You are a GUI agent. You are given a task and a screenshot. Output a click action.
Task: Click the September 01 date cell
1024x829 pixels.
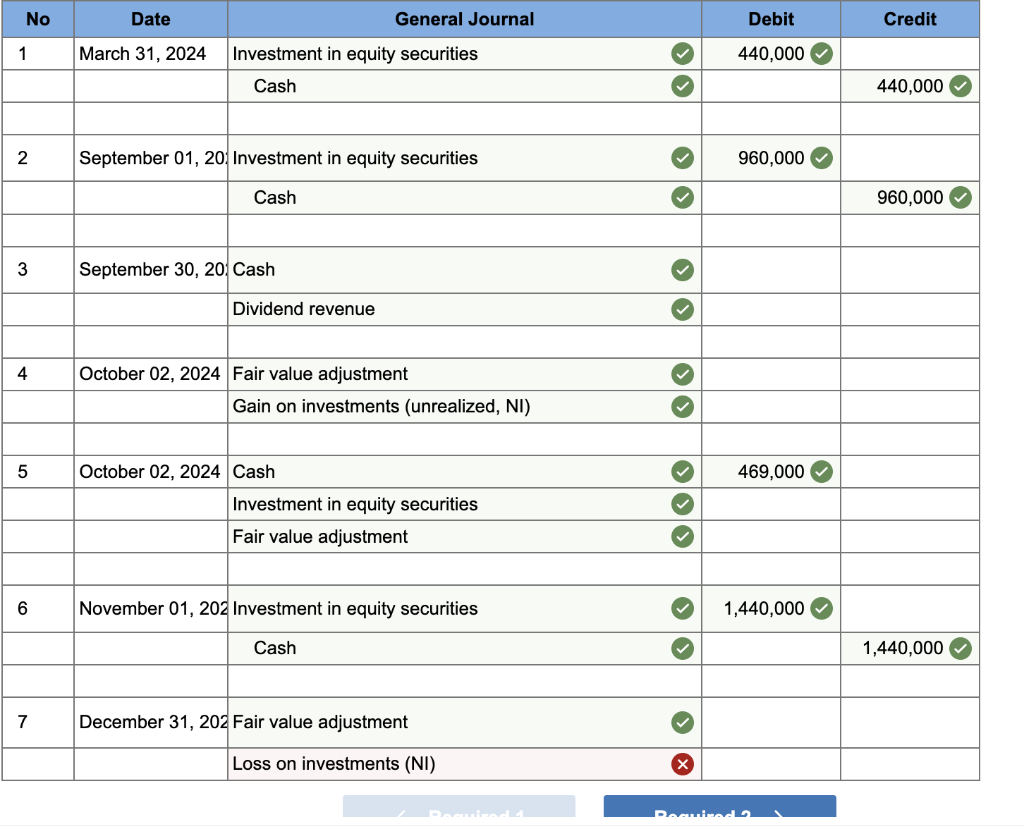pyautogui.click(x=151, y=158)
